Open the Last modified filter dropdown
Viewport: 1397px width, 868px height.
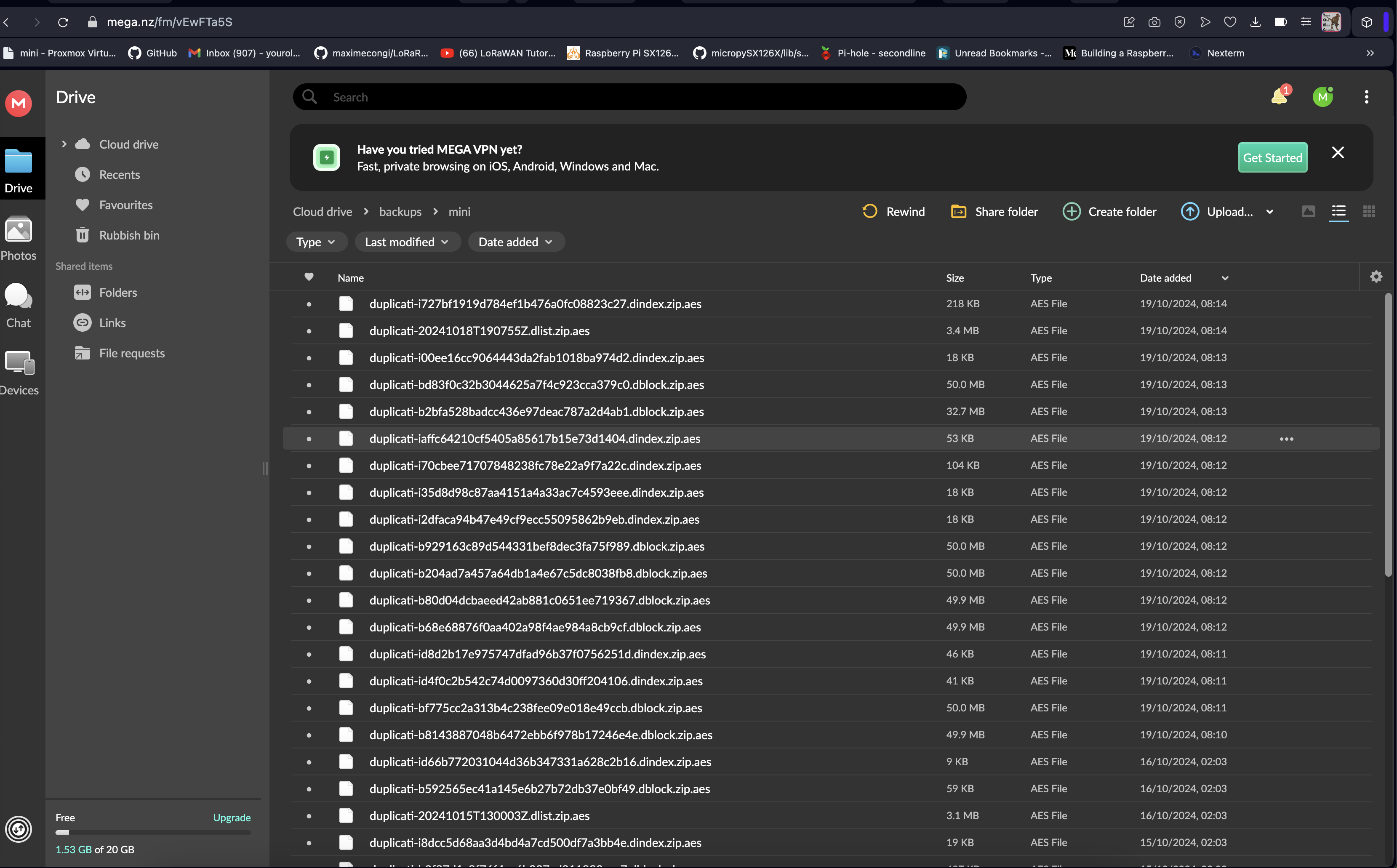click(x=407, y=242)
